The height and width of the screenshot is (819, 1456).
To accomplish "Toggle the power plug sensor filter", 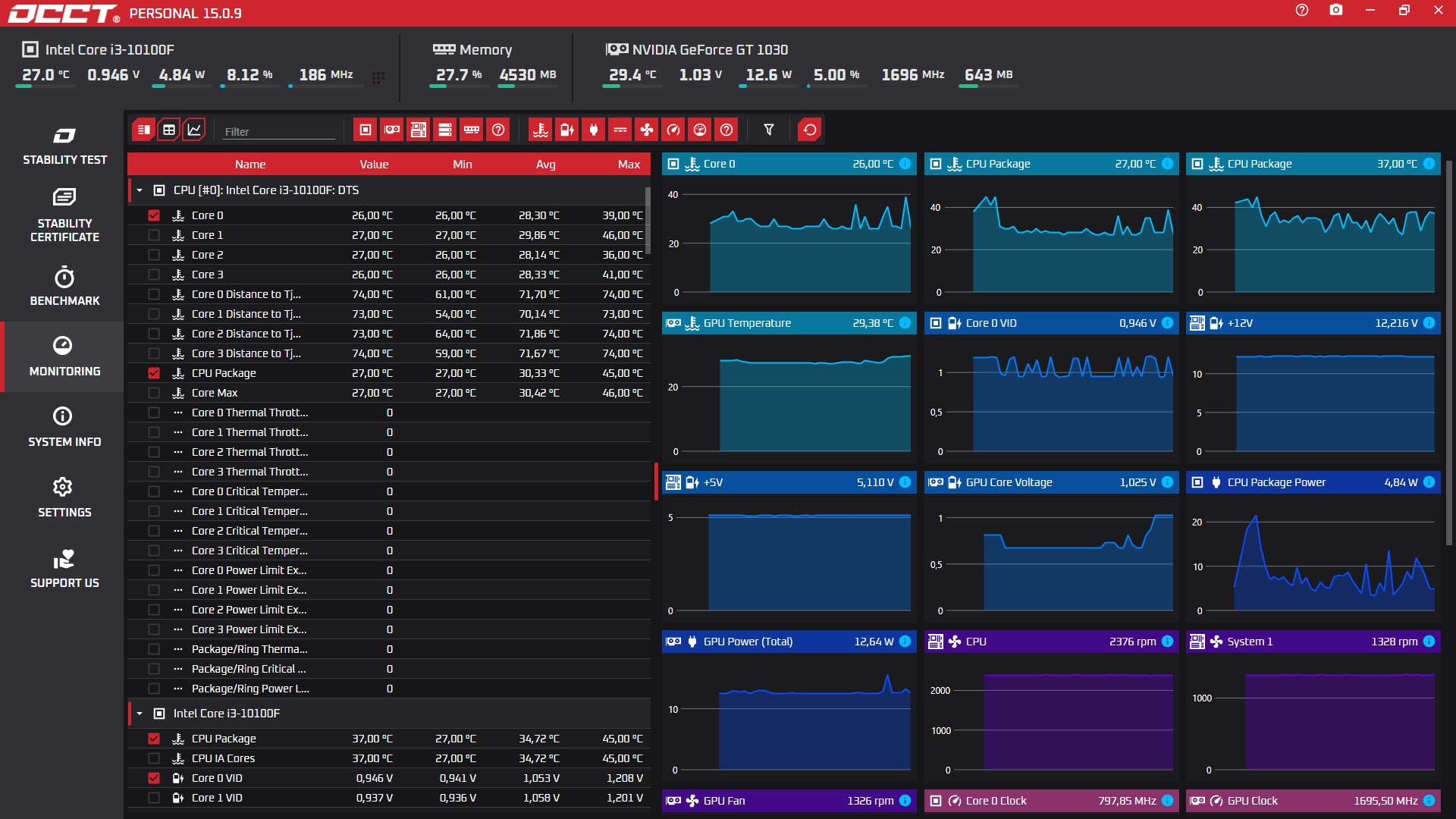I will [x=593, y=130].
